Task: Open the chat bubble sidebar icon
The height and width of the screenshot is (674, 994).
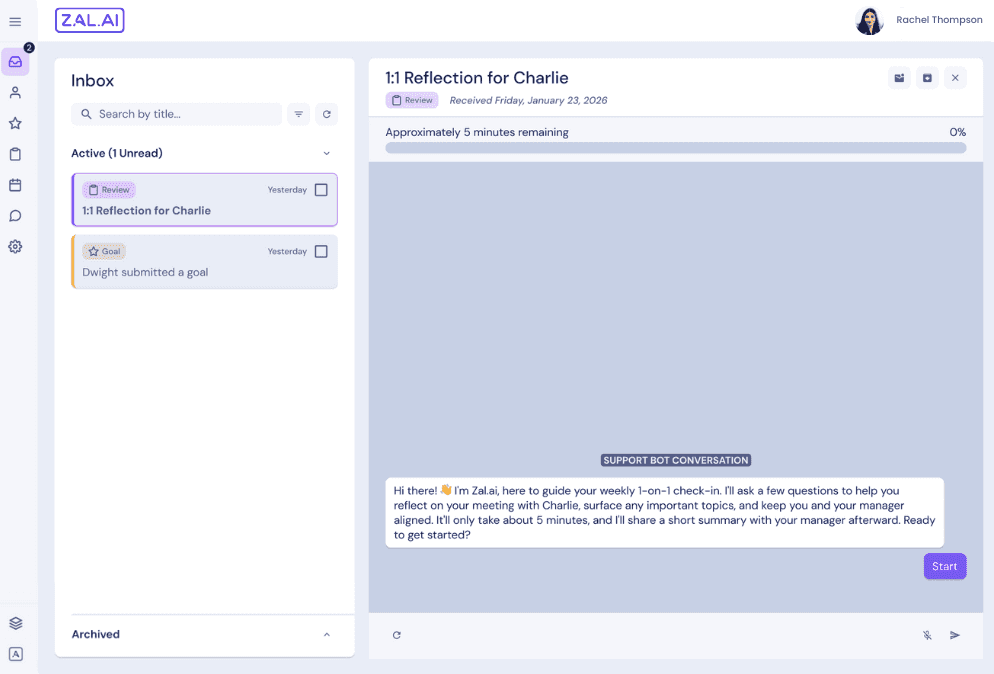Action: (15, 216)
